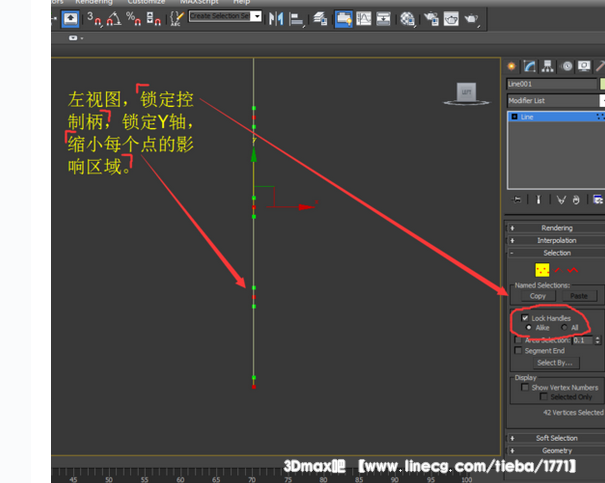The width and height of the screenshot is (605, 483).
Task: Expand the Rendering rollout
Action: click(x=556, y=228)
